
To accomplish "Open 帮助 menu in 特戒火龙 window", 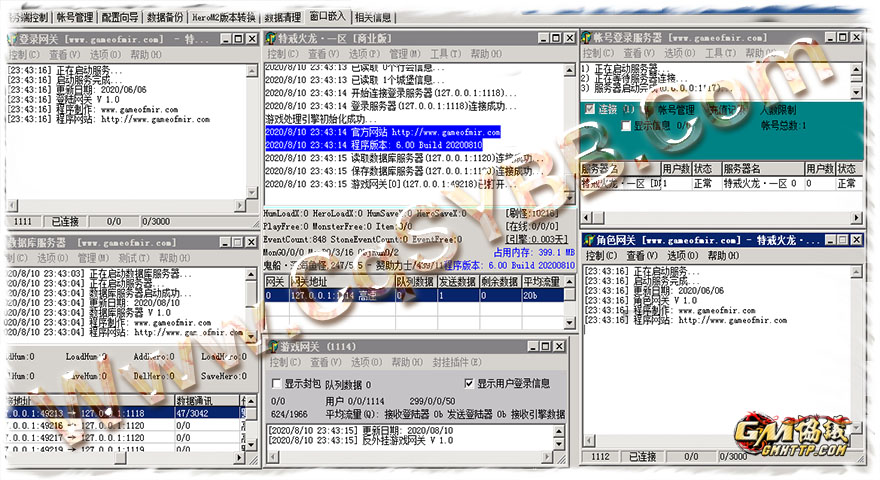I will pyautogui.click(x=486, y=54).
